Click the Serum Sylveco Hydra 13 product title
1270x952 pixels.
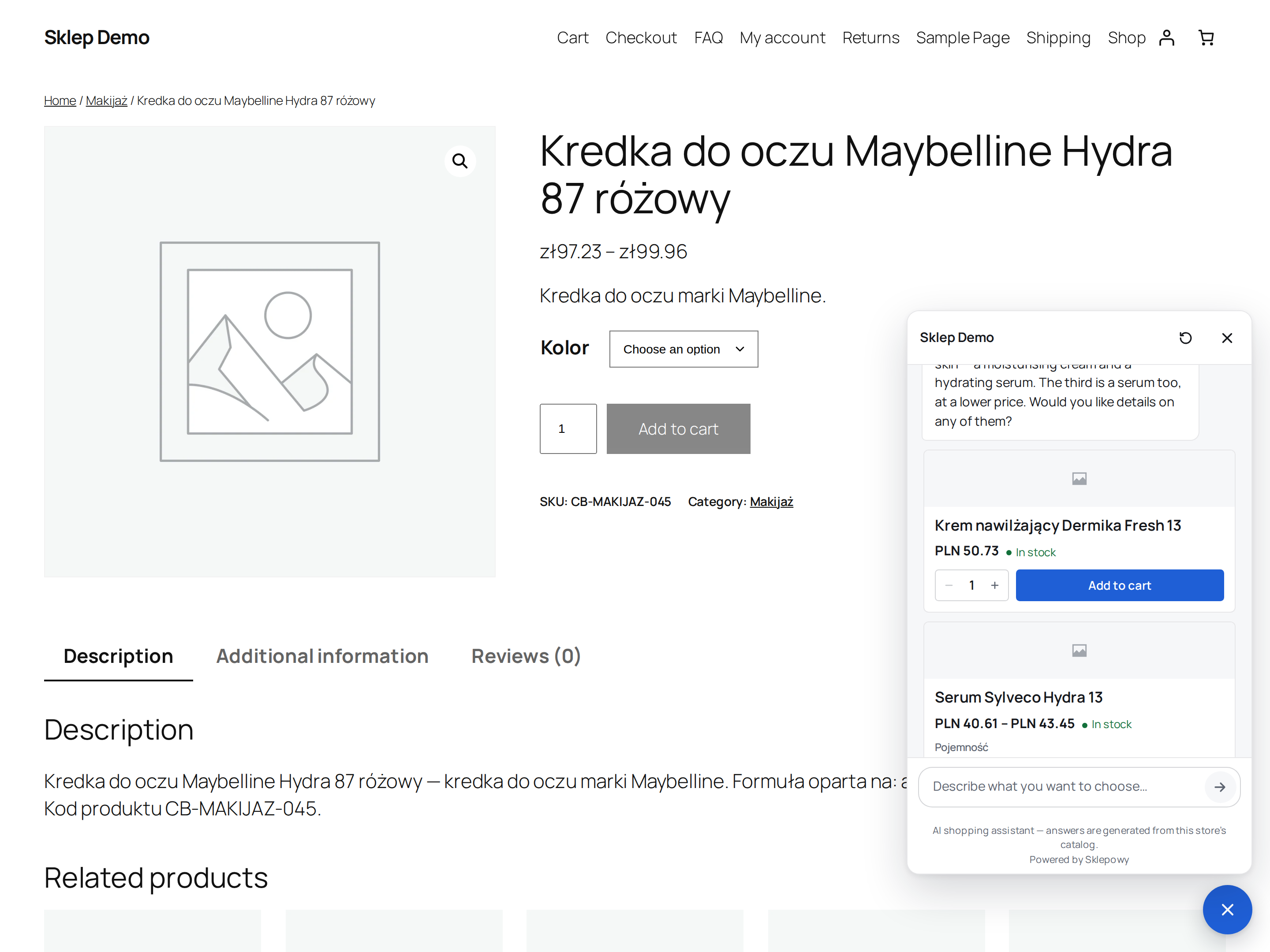click(x=1019, y=697)
